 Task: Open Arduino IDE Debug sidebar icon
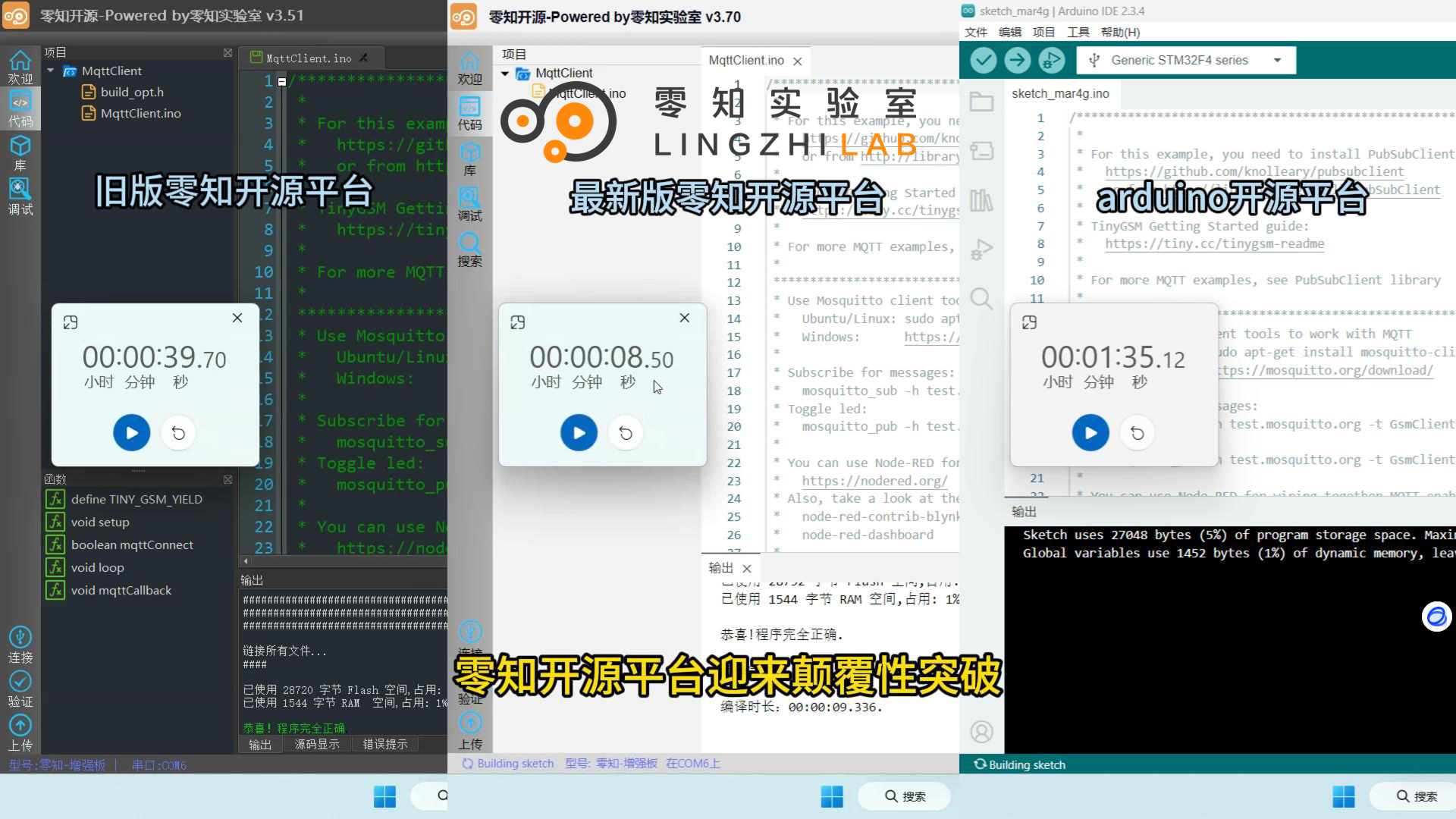coord(982,249)
